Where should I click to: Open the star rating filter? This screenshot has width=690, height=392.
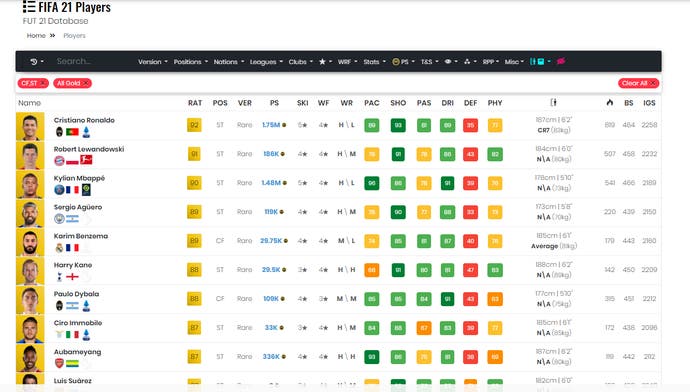point(325,62)
